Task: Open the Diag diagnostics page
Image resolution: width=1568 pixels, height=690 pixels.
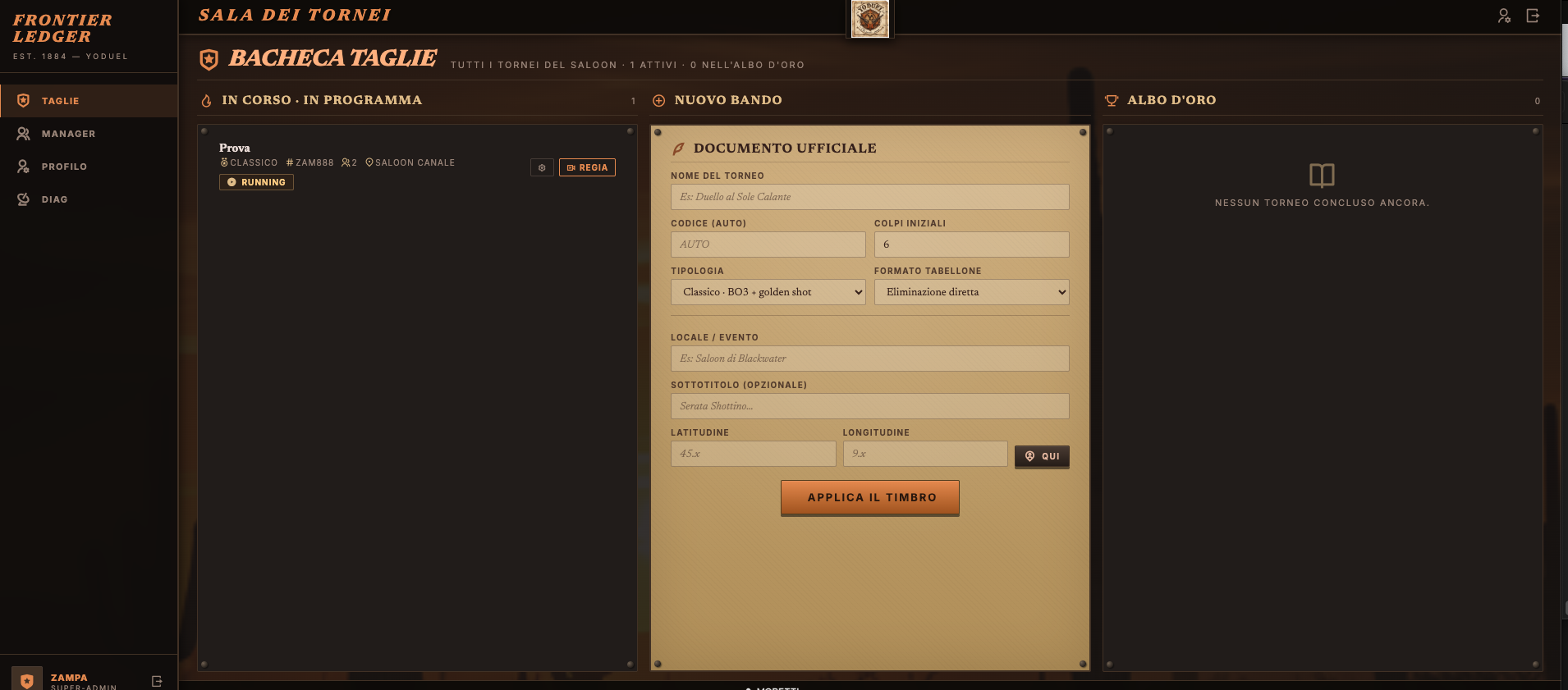Action: point(89,199)
